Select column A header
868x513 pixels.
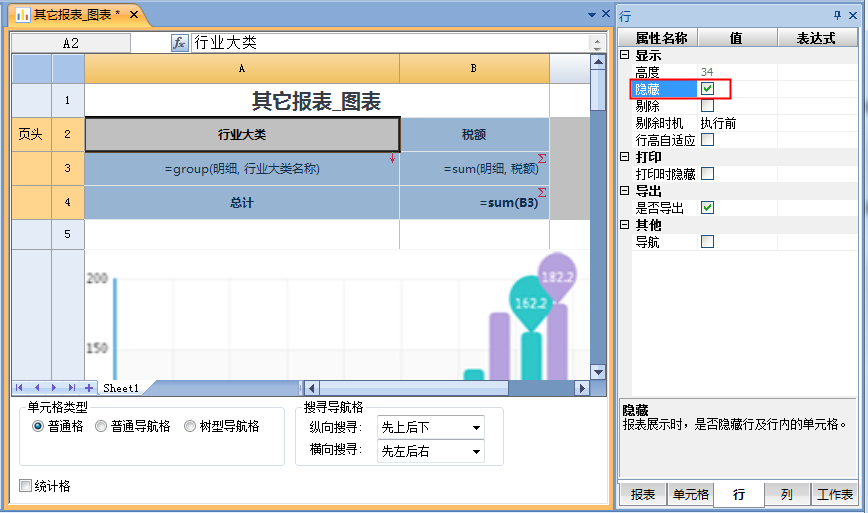[x=242, y=69]
